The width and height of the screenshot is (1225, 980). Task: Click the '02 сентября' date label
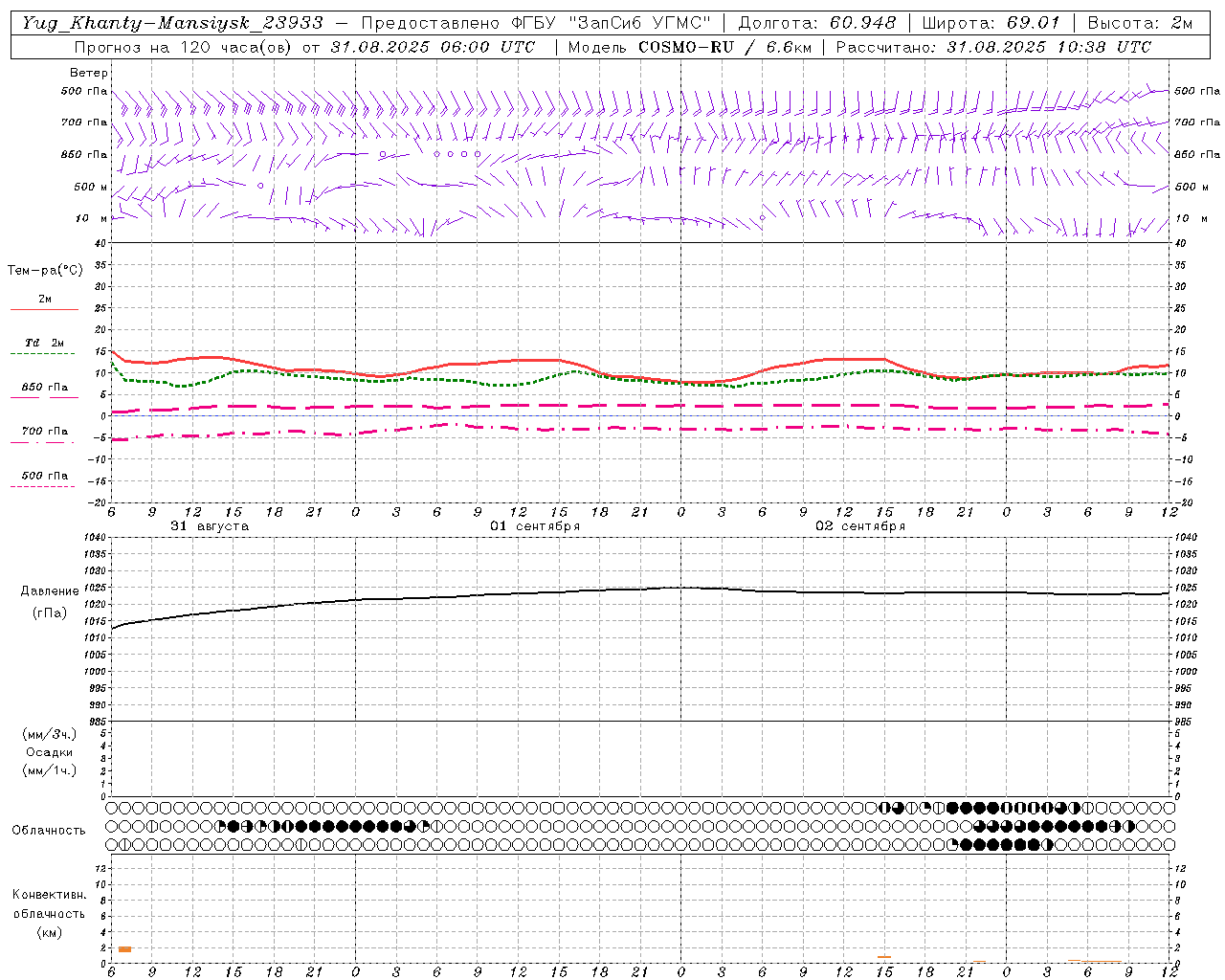click(860, 526)
